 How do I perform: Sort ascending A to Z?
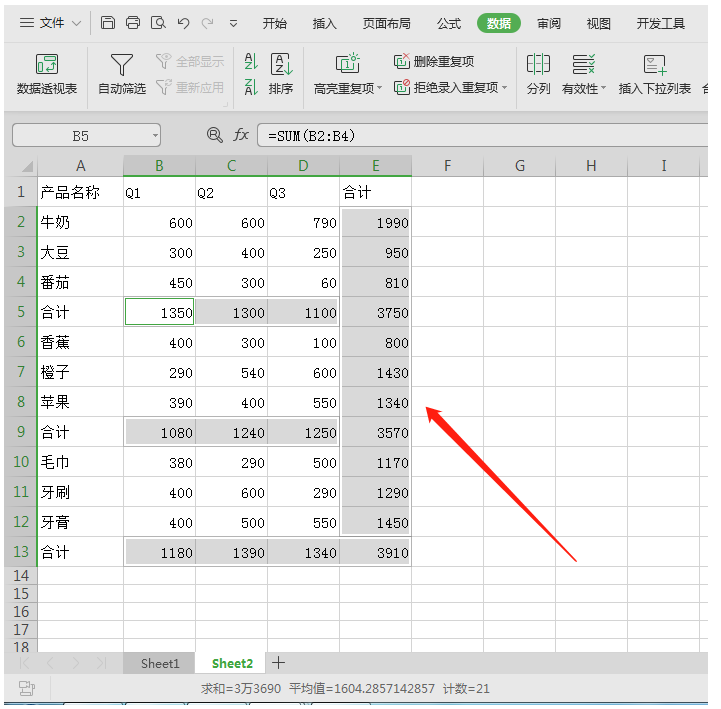[x=251, y=61]
